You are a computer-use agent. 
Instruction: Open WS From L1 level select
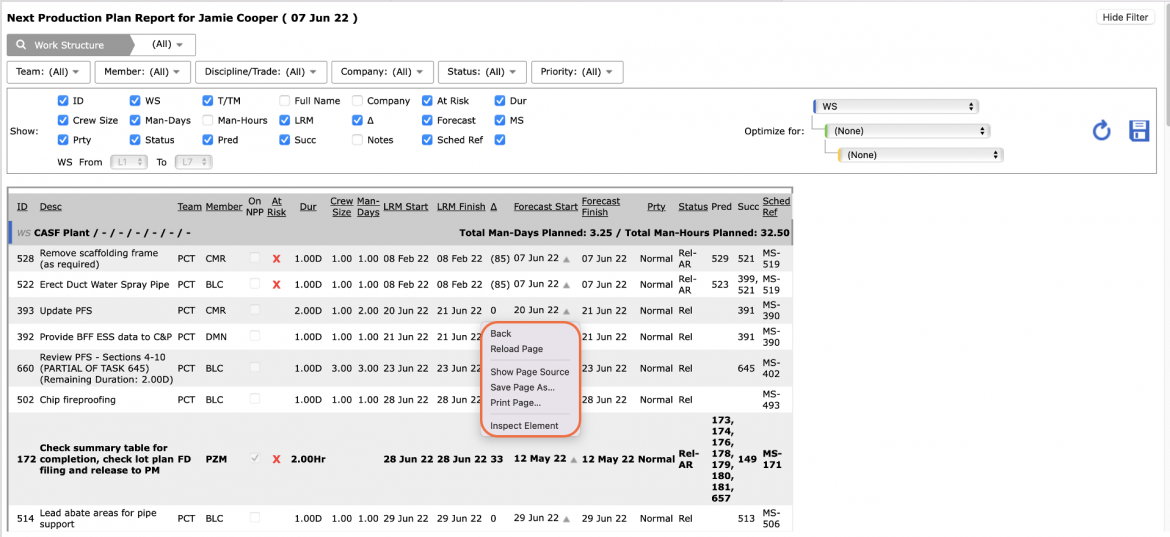pos(129,162)
